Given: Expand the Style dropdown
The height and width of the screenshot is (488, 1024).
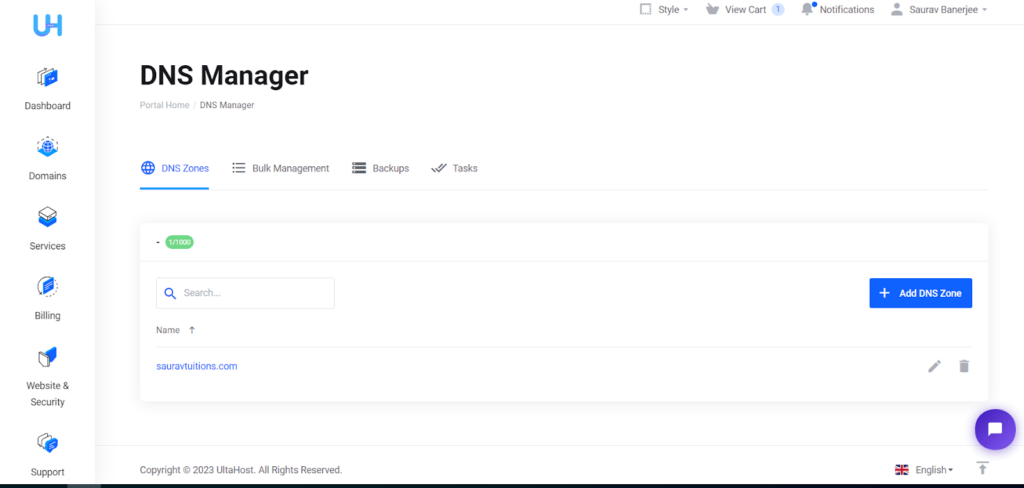Looking at the screenshot, I should point(664,9).
